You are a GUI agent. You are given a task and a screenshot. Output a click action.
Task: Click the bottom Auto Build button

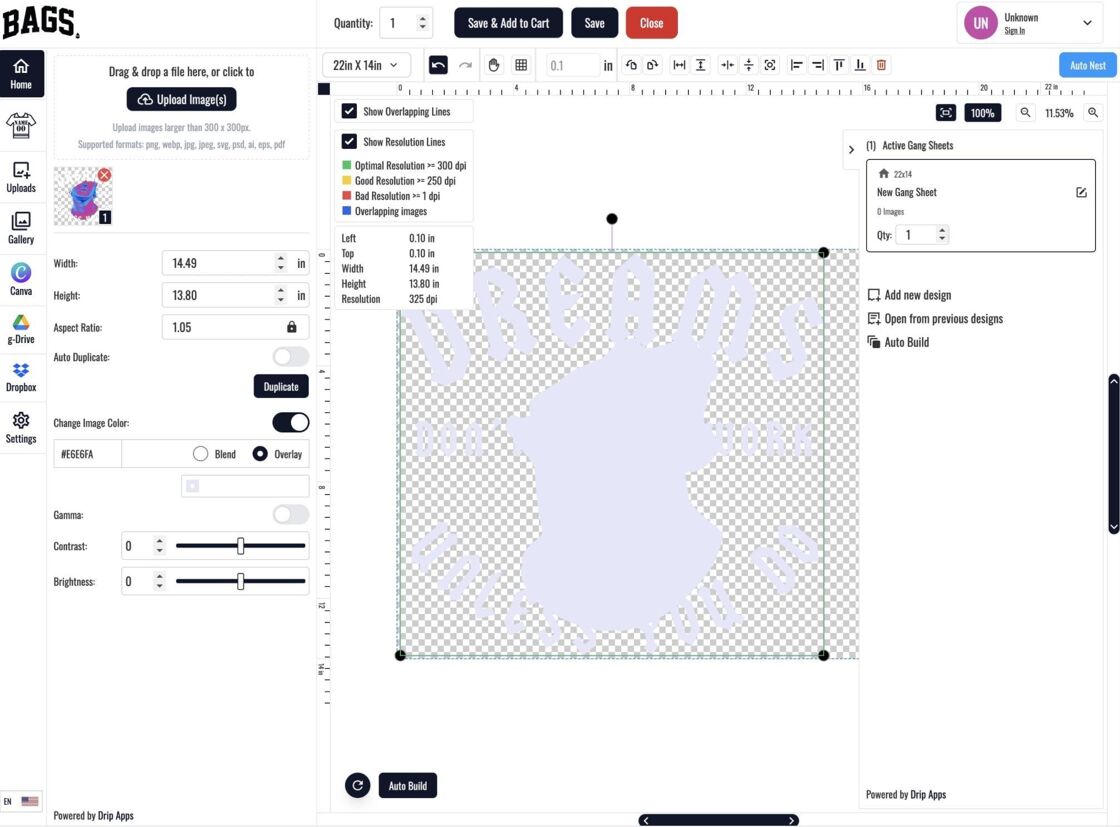[x=407, y=786]
